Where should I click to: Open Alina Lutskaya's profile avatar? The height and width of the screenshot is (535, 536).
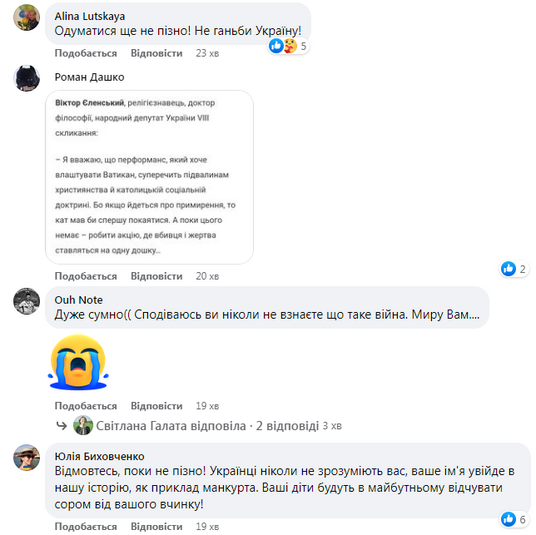tap(27, 17)
